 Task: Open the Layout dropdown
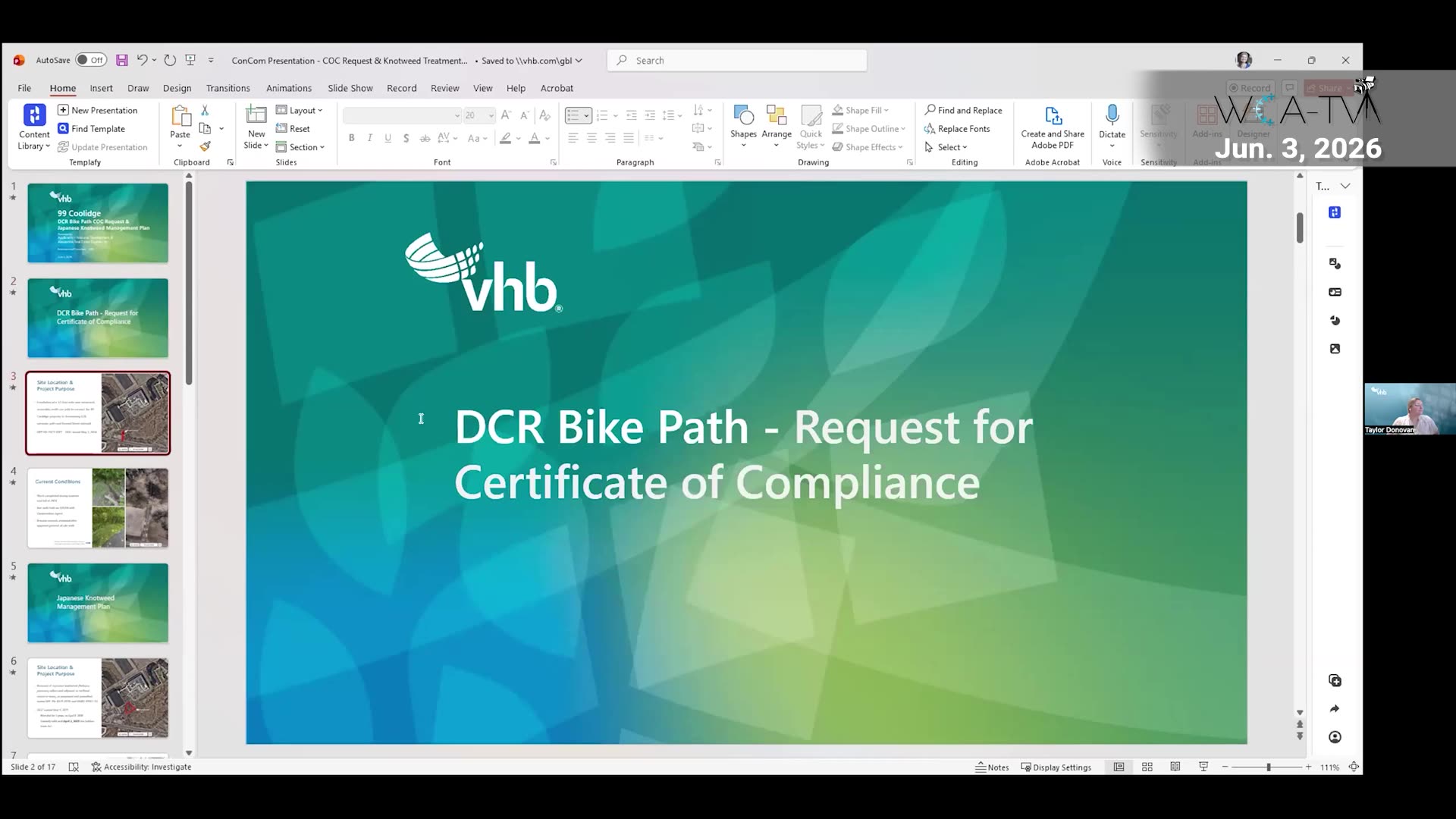click(300, 110)
